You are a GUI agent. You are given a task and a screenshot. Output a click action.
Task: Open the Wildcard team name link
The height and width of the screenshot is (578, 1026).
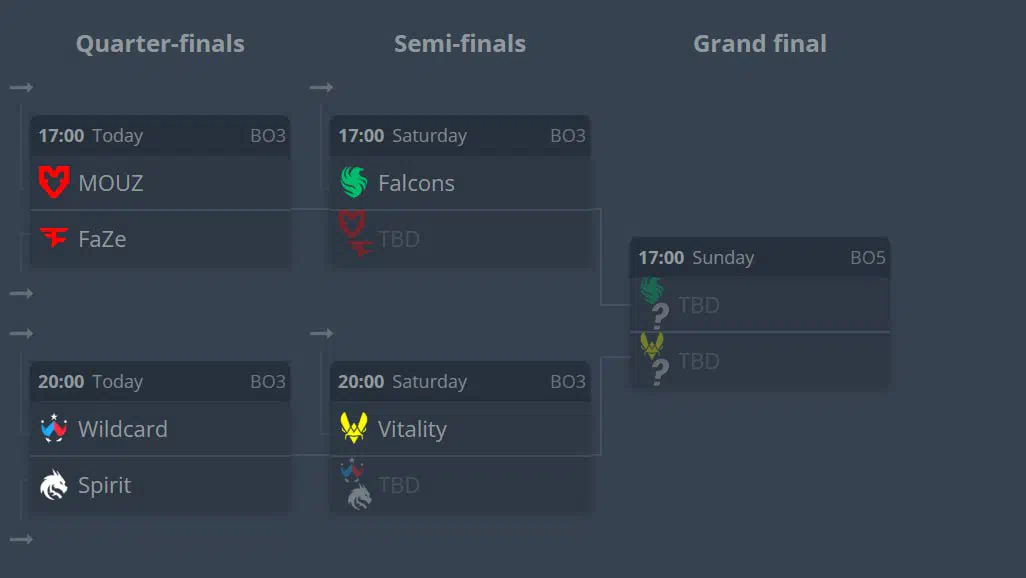(x=123, y=429)
